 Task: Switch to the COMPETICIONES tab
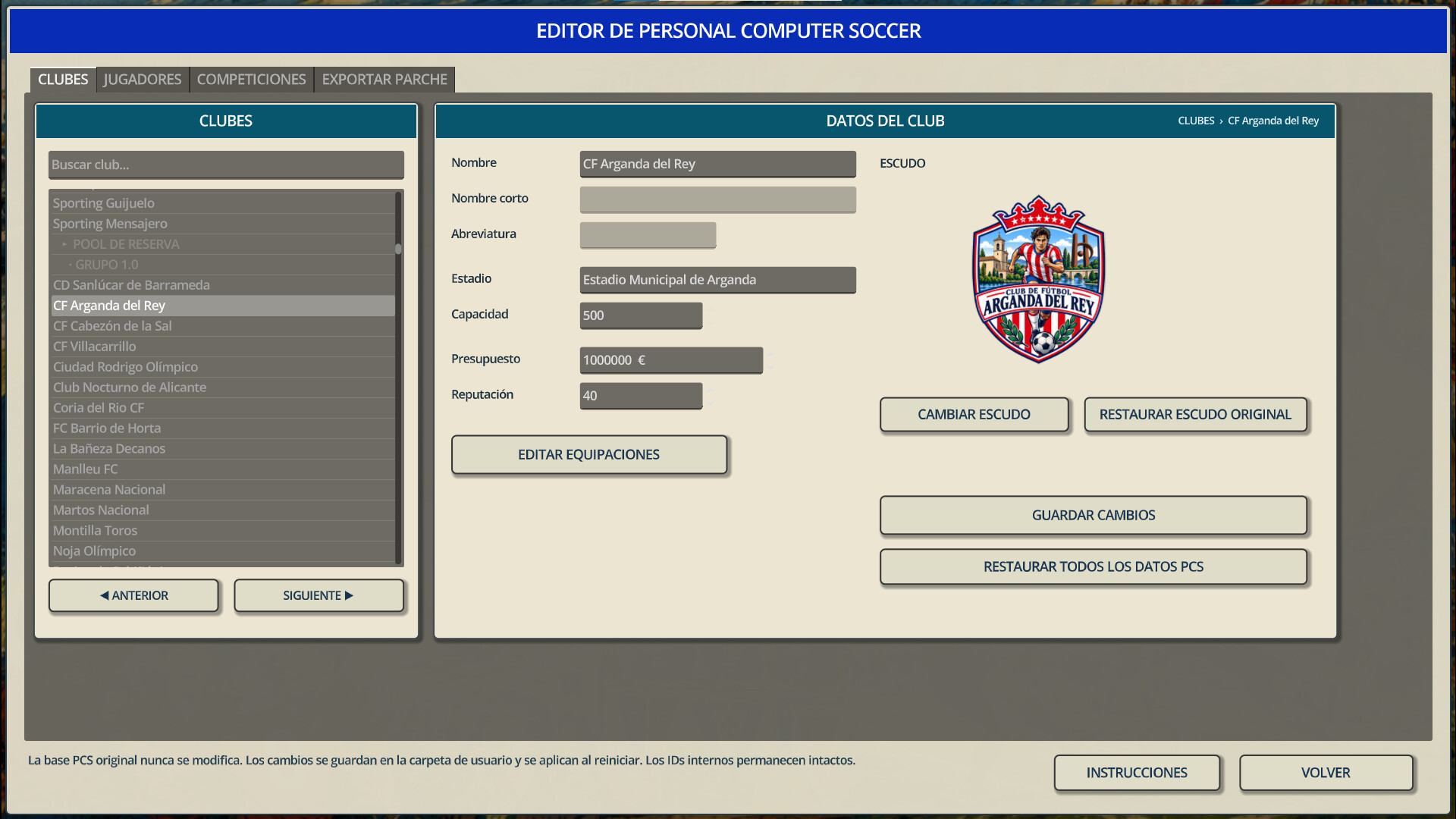[251, 80]
